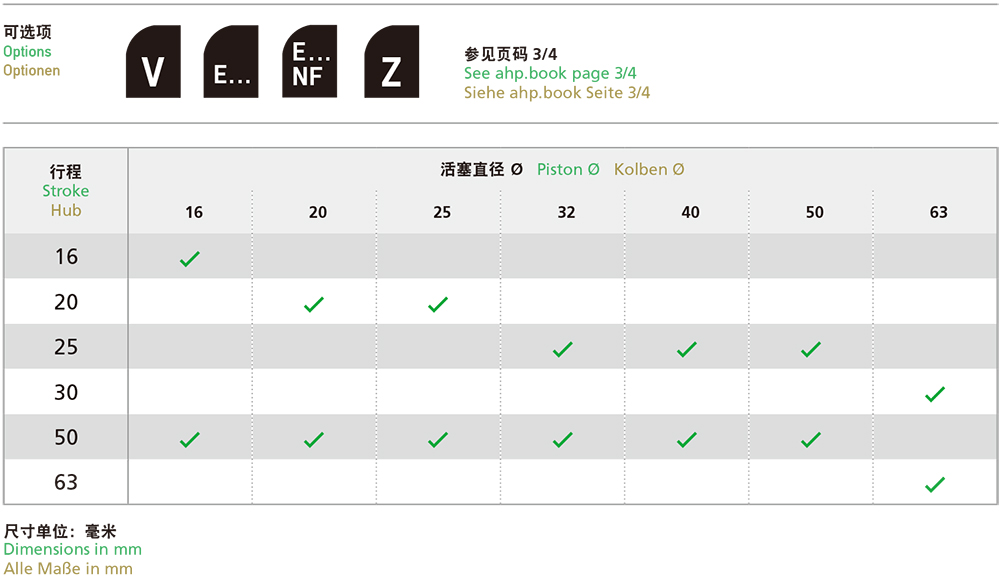
Task: Select the E... option icon
Action: [231, 61]
